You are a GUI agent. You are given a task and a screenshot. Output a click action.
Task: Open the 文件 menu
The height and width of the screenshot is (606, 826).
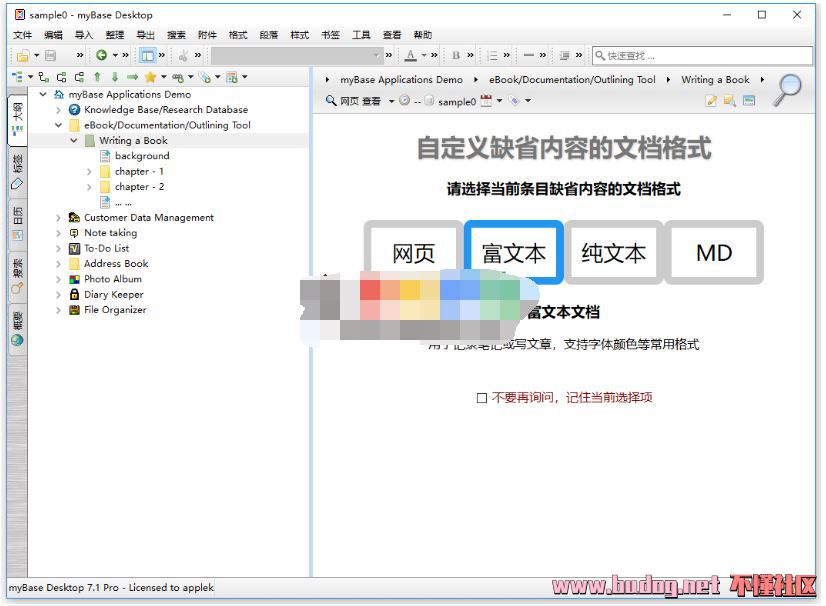pyautogui.click(x=23, y=35)
